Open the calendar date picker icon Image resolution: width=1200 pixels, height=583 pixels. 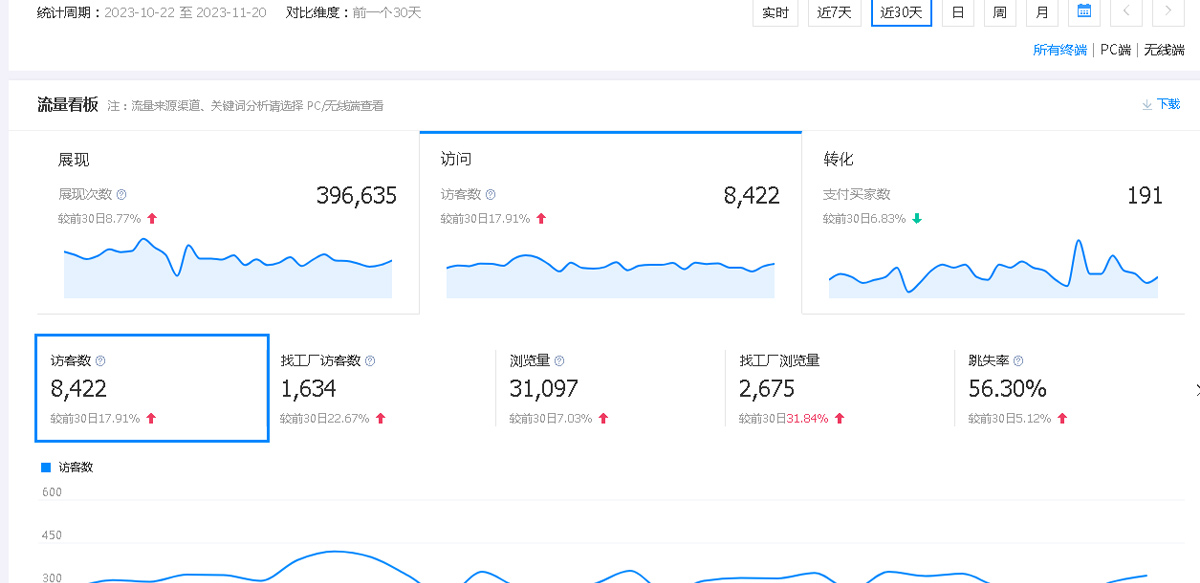click(1083, 12)
